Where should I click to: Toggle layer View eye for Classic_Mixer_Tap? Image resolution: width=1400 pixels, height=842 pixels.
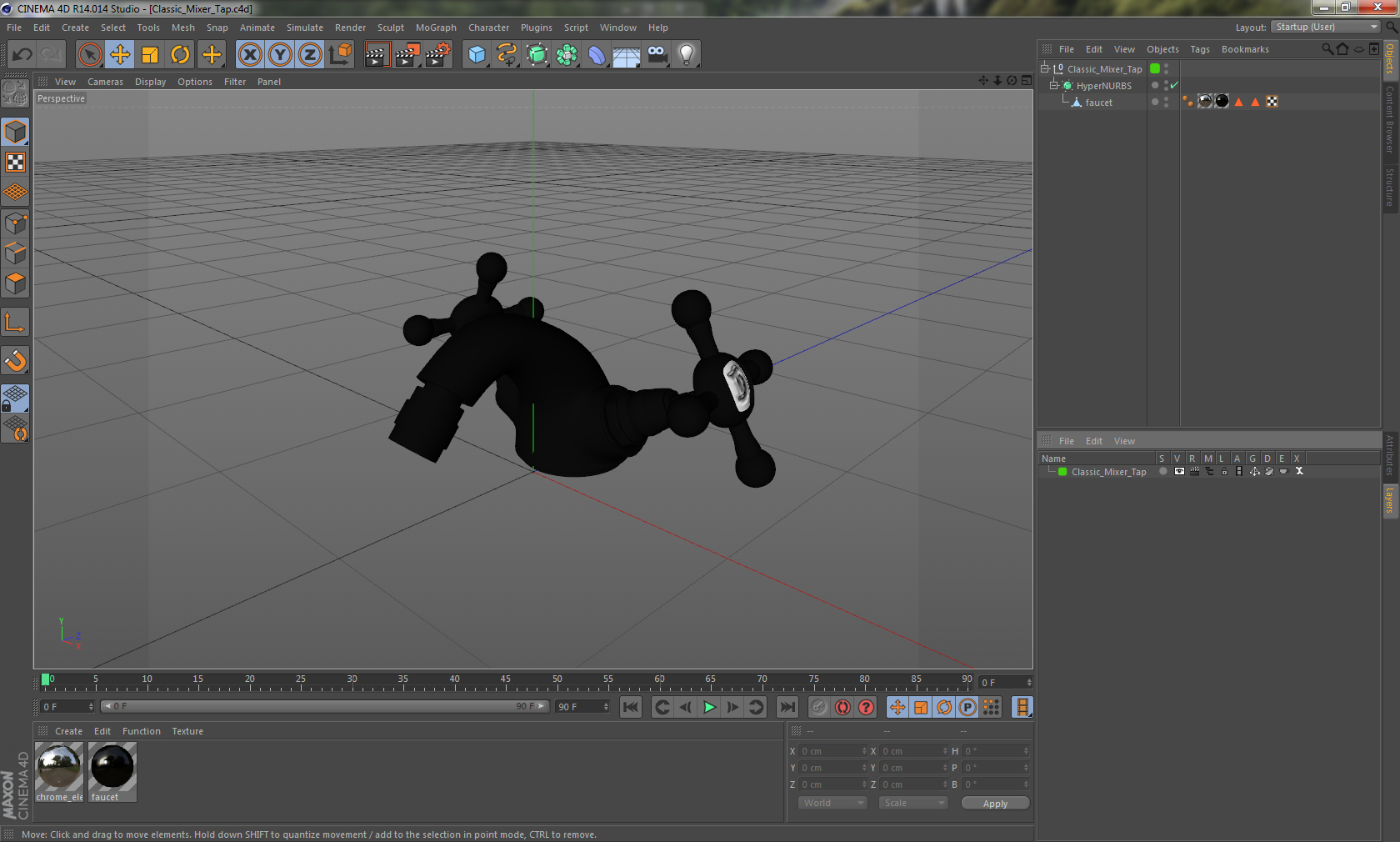[x=1179, y=472]
